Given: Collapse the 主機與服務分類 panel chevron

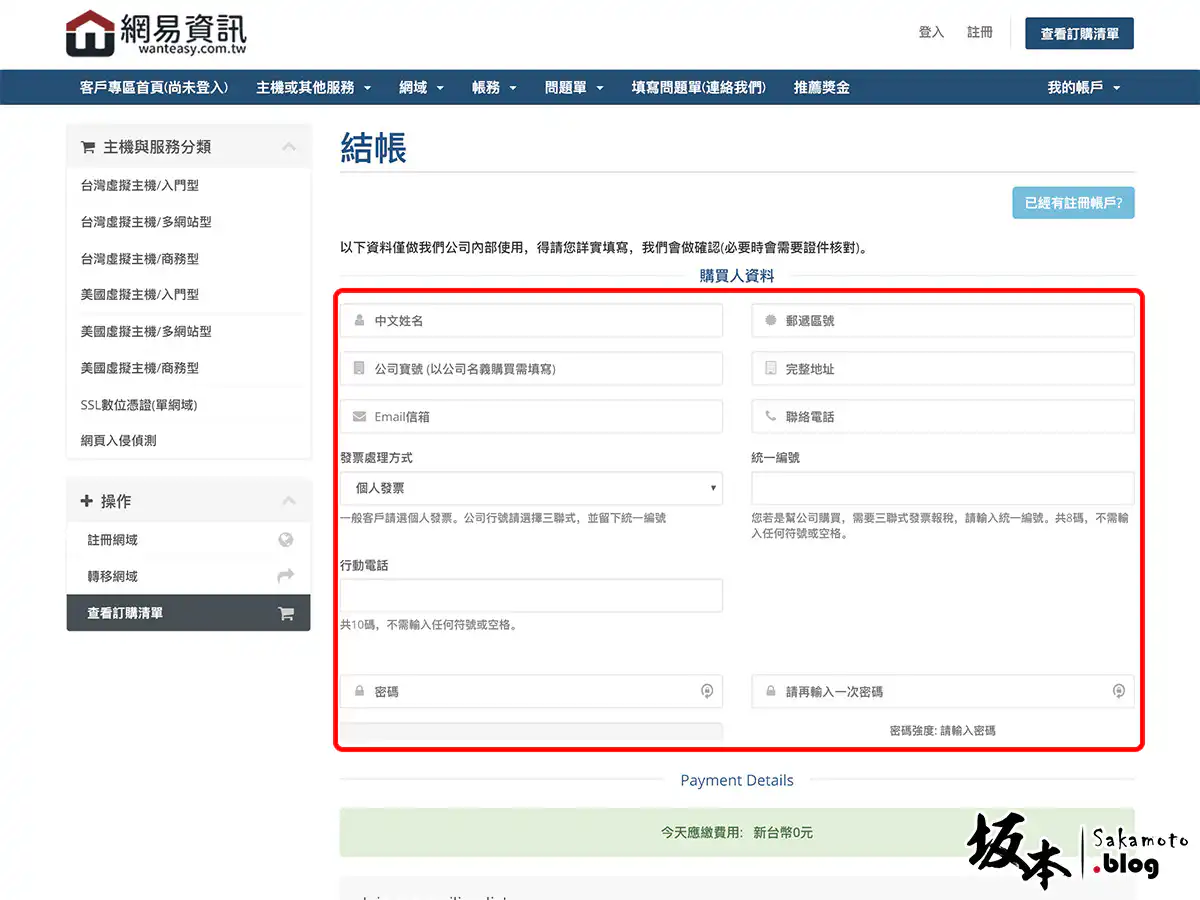Looking at the screenshot, I should click(289, 147).
